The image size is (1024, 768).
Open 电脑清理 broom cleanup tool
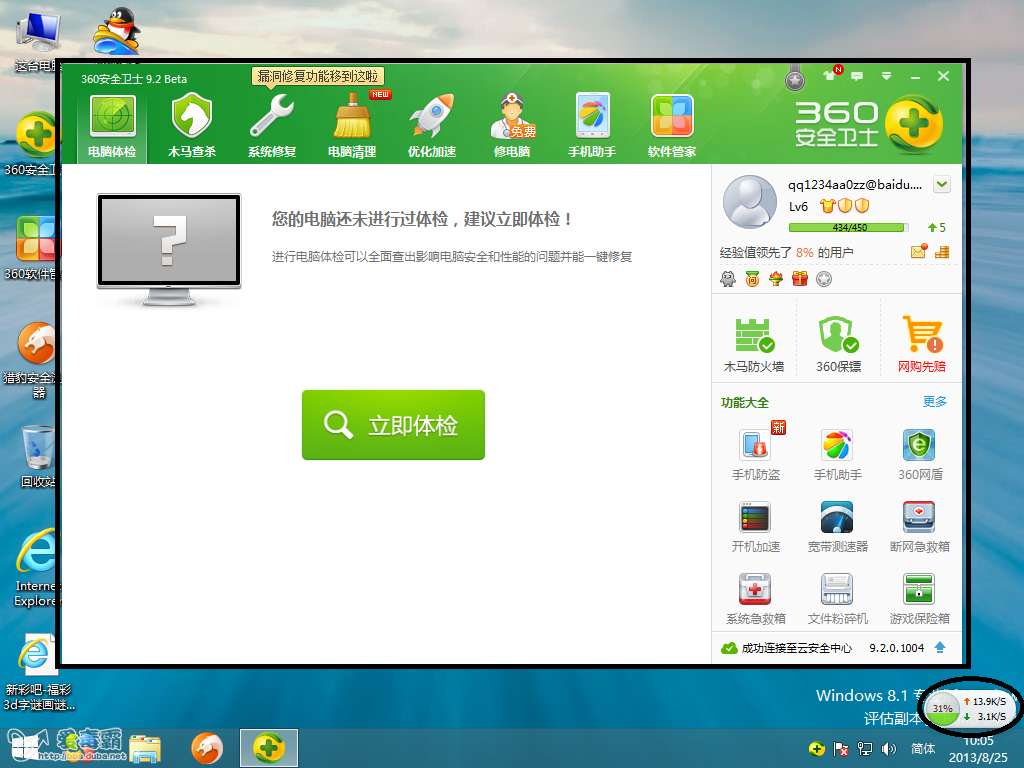click(351, 126)
